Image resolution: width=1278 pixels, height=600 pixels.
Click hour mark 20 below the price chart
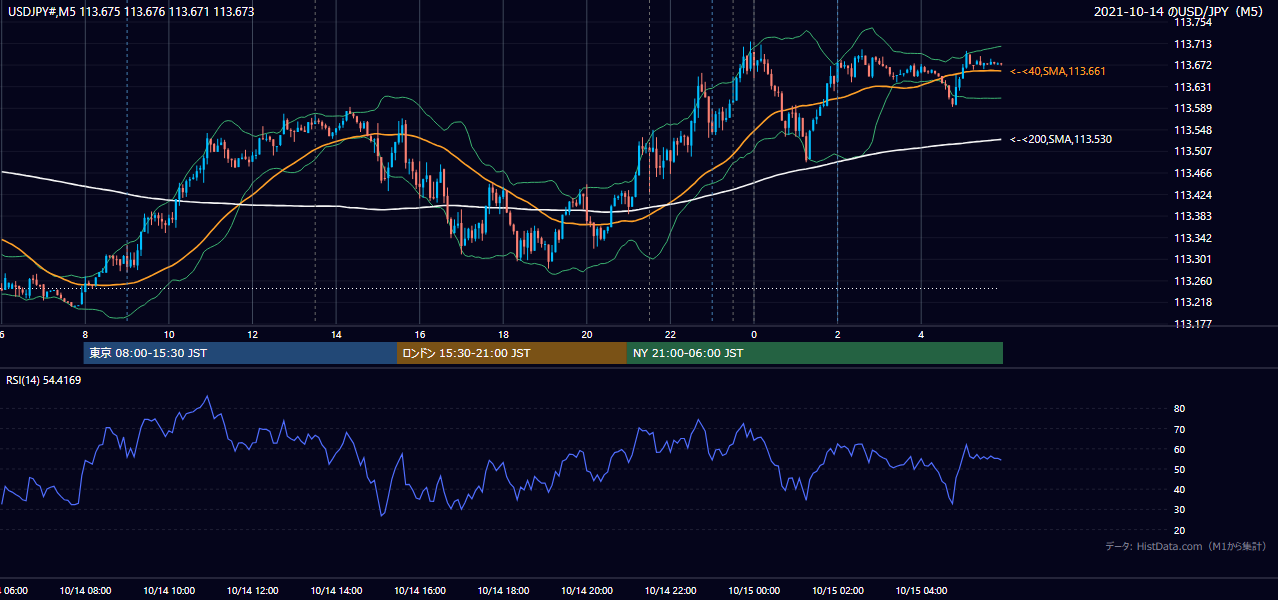pos(587,335)
